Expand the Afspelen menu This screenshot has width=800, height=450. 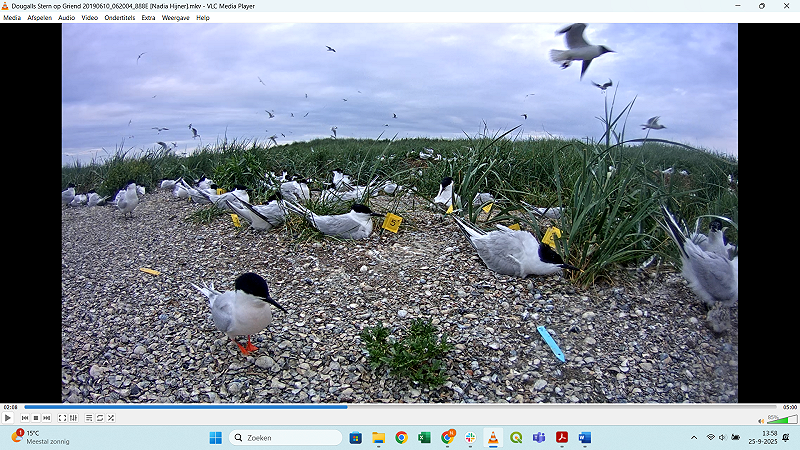point(40,18)
